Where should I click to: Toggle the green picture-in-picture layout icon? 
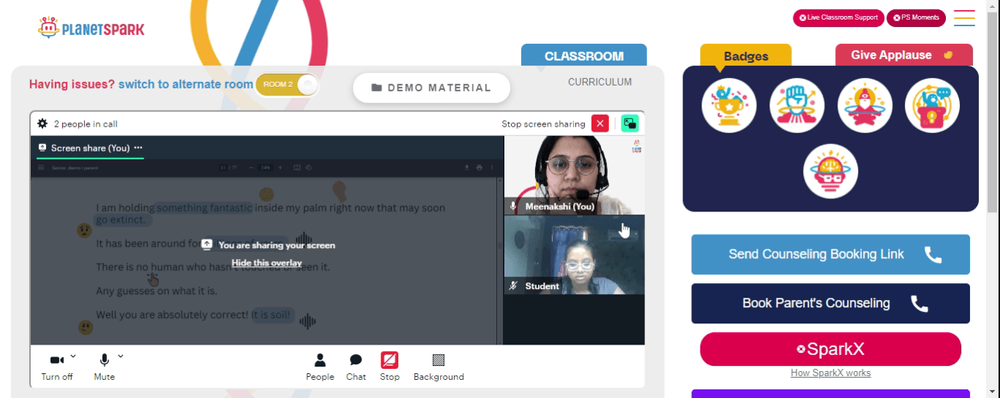coord(630,124)
